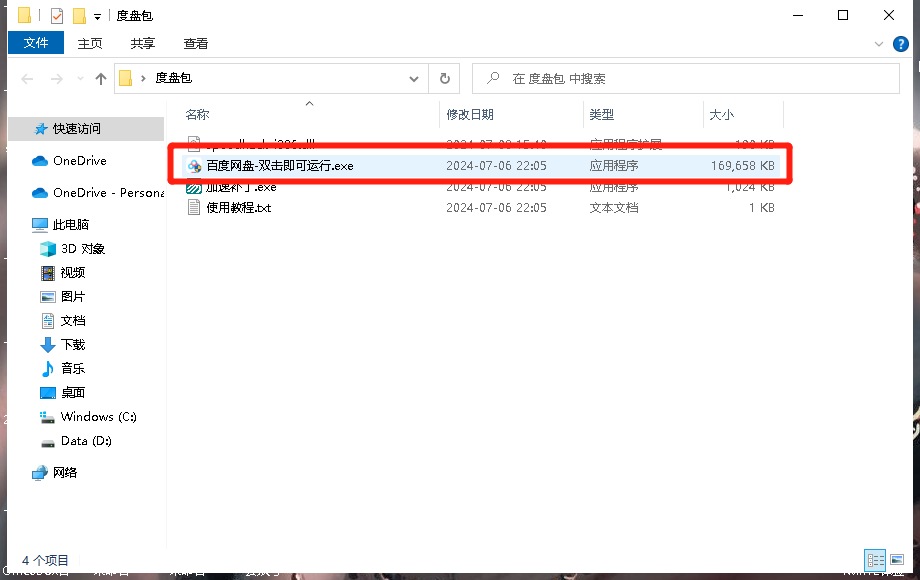This screenshot has height=580, width=920.
Task: Select the 使用教程.txt file
Action: [x=239, y=208]
